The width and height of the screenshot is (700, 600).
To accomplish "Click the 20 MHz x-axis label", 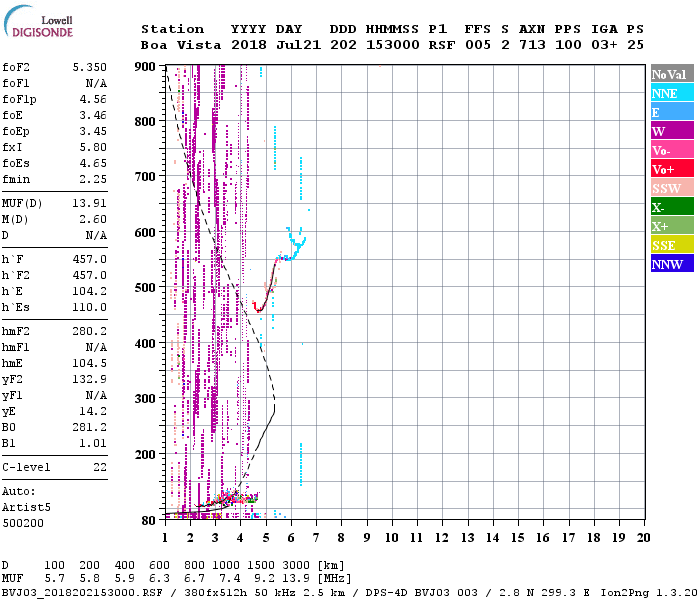I will [x=643, y=538].
